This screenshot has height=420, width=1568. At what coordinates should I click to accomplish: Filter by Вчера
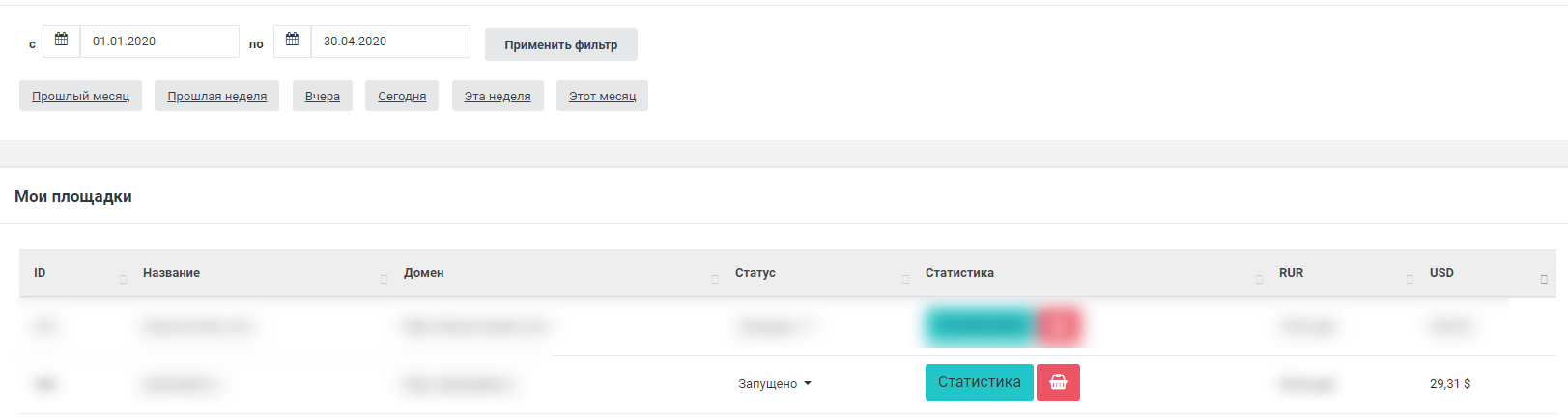[322, 96]
